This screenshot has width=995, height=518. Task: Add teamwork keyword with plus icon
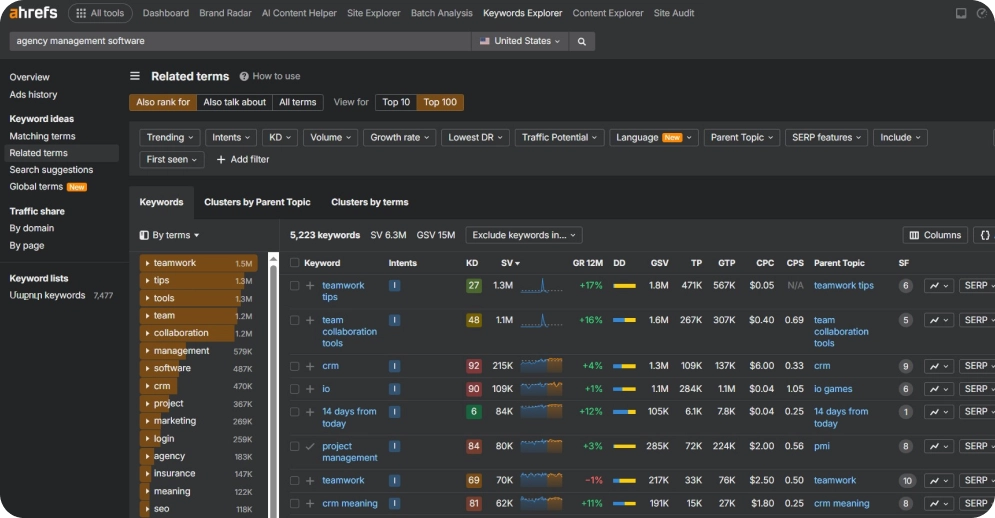point(310,481)
